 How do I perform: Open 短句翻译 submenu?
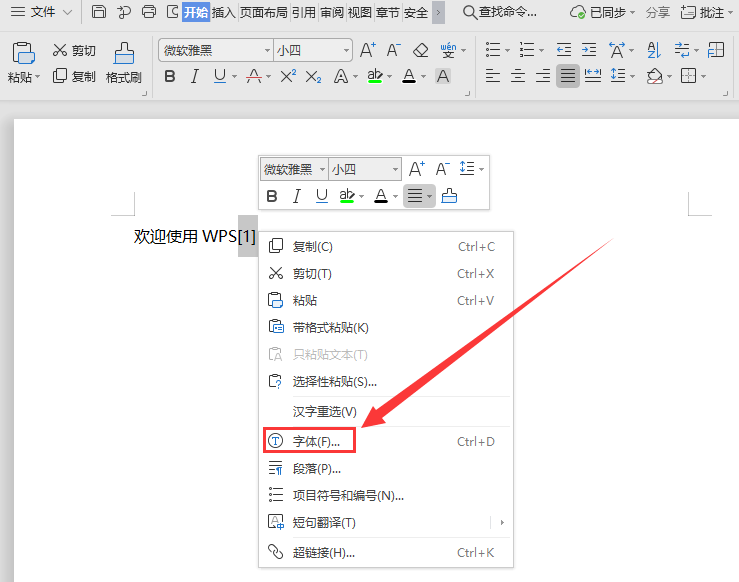pyautogui.click(x=386, y=522)
